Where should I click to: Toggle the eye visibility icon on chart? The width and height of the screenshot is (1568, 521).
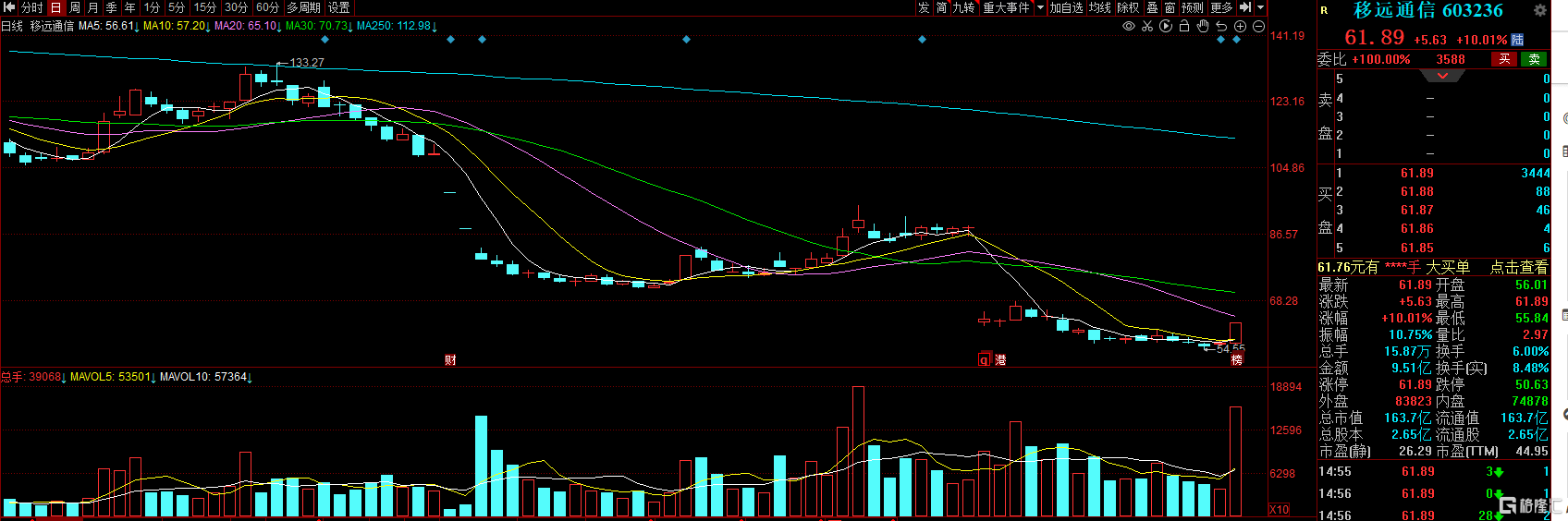pos(1129,26)
